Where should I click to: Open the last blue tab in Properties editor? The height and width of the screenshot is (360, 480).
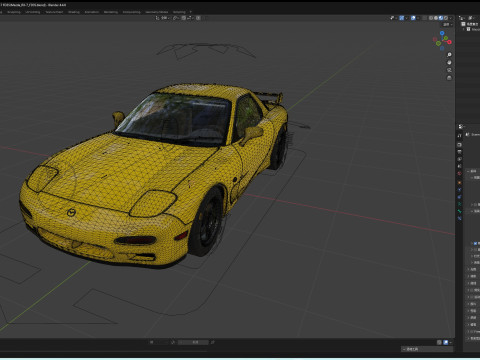tap(460, 218)
